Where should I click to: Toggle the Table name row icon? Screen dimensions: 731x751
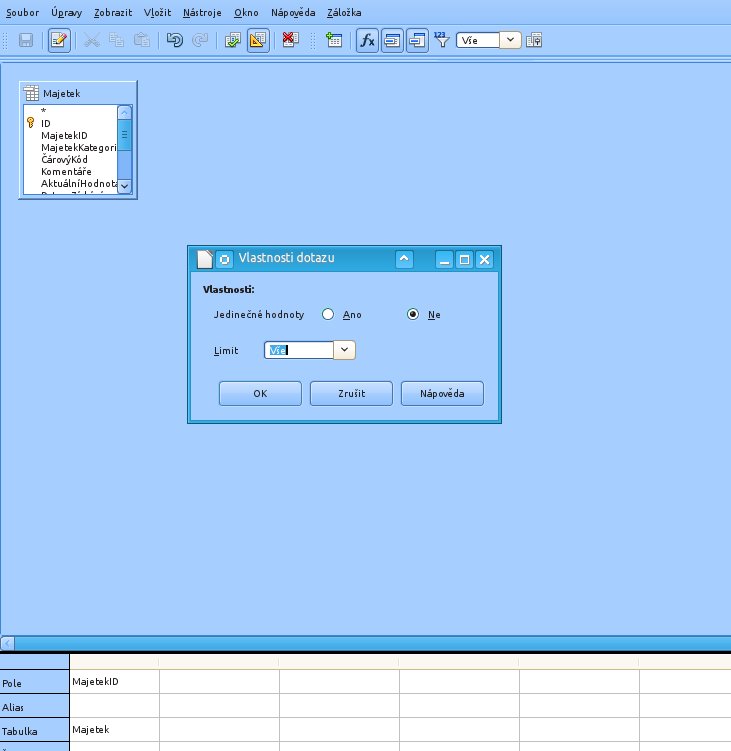(392, 40)
